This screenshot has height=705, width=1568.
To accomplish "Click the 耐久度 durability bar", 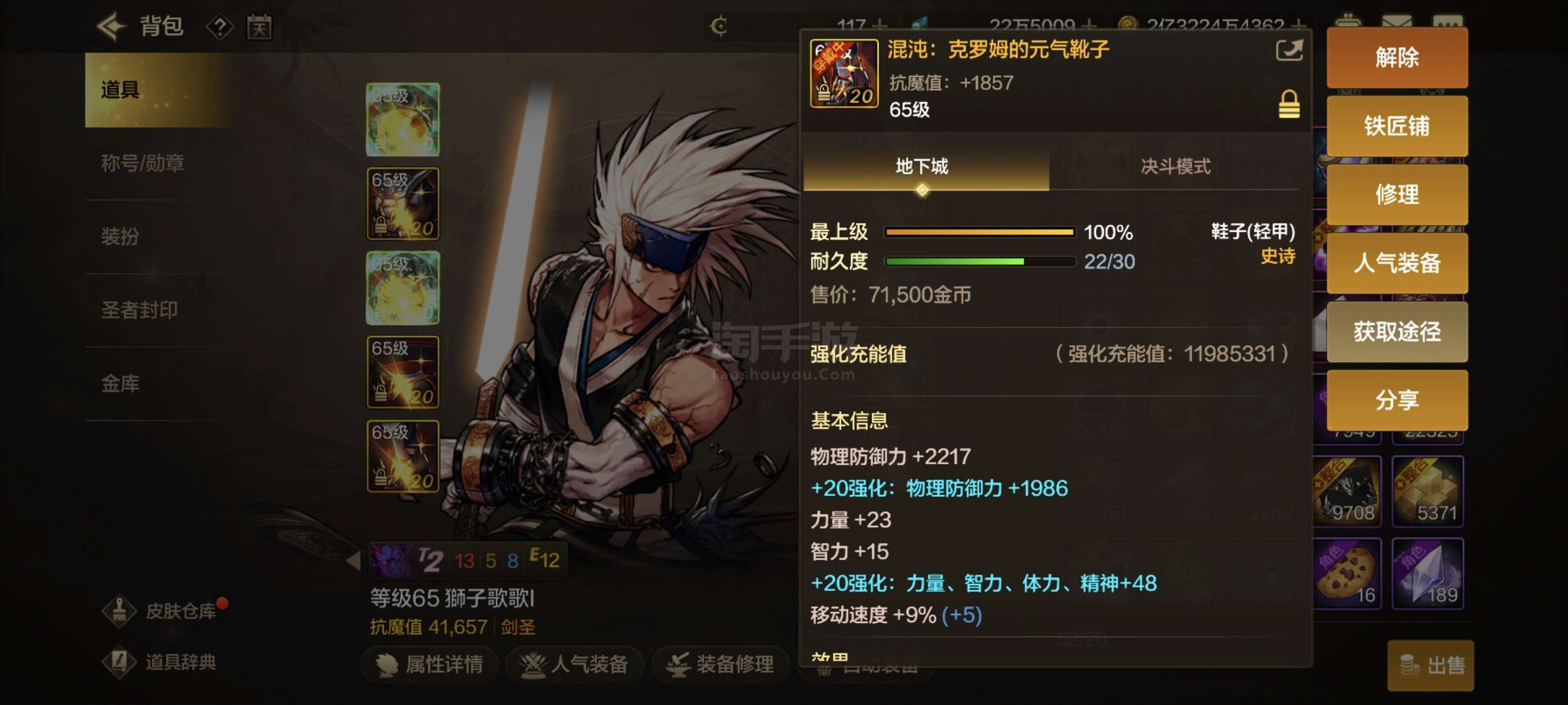I will [x=980, y=262].
